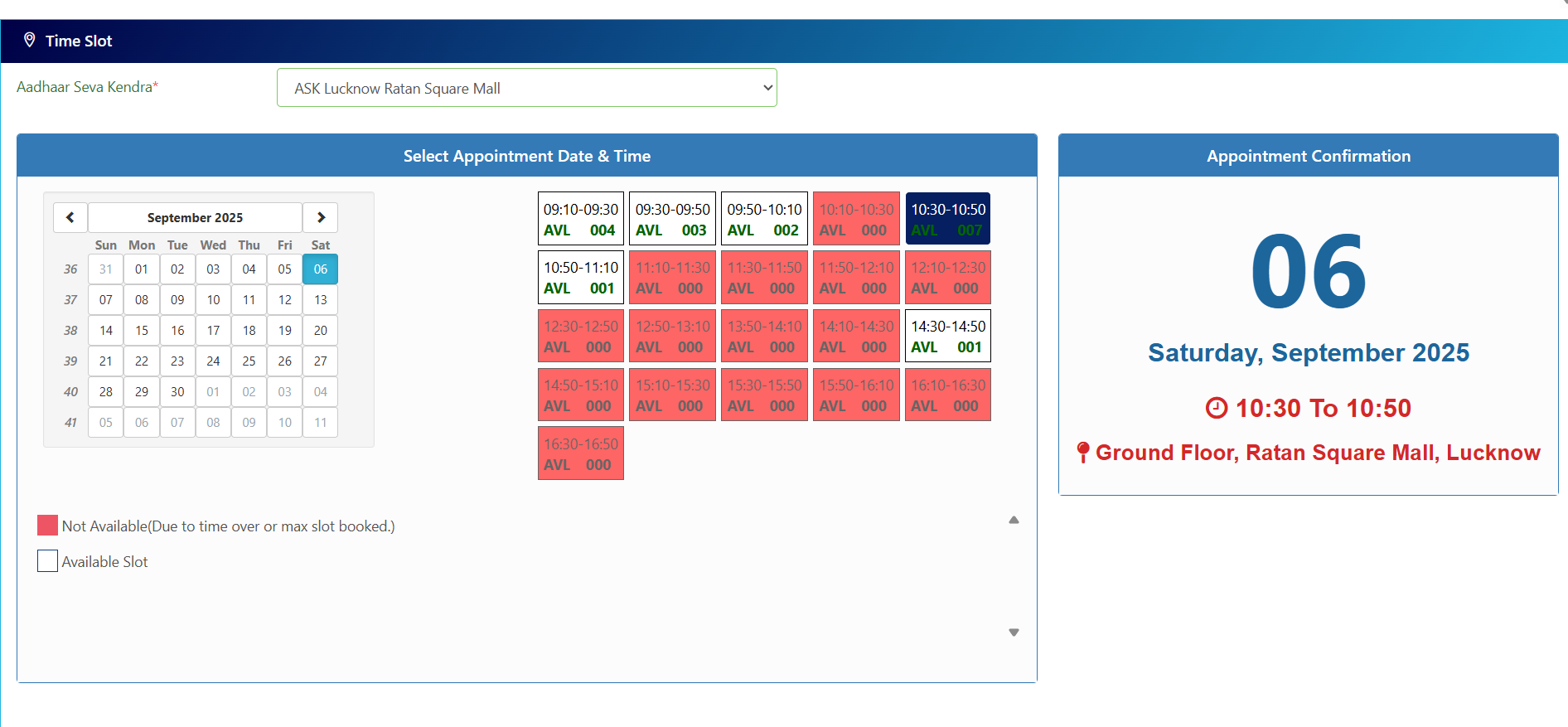Click the up arrow of the slot panel scrollbar
Screen dimensions: 1568x727
[x=1014, y=520]
